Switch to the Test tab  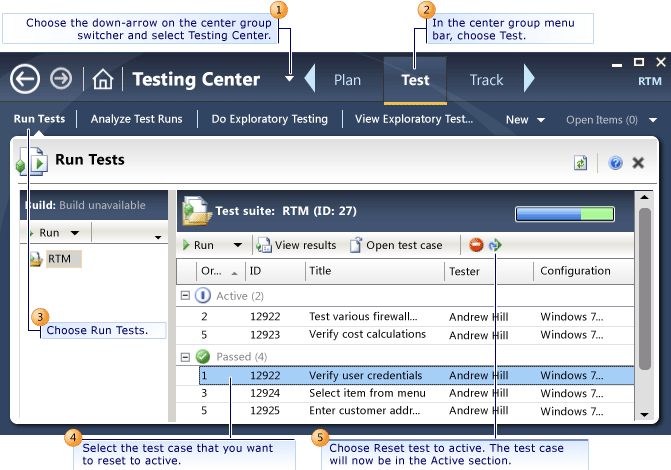tap(415, 80)
